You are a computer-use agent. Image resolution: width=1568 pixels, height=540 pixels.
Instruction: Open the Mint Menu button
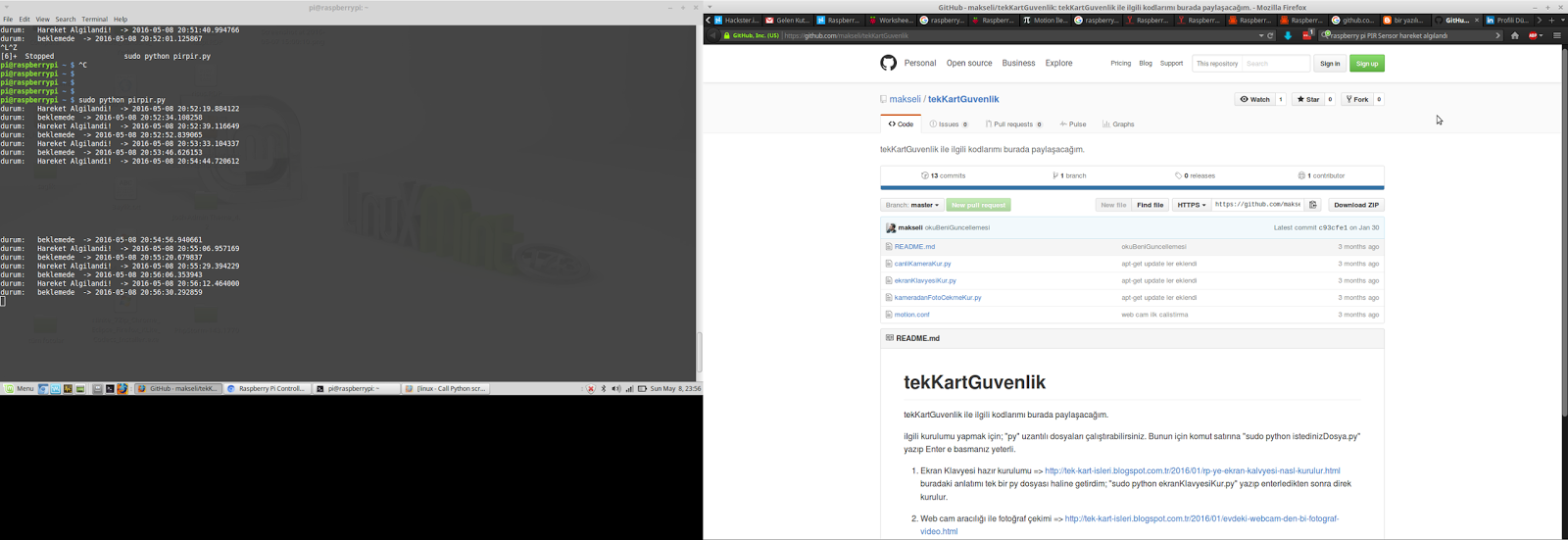pos(19,389)
